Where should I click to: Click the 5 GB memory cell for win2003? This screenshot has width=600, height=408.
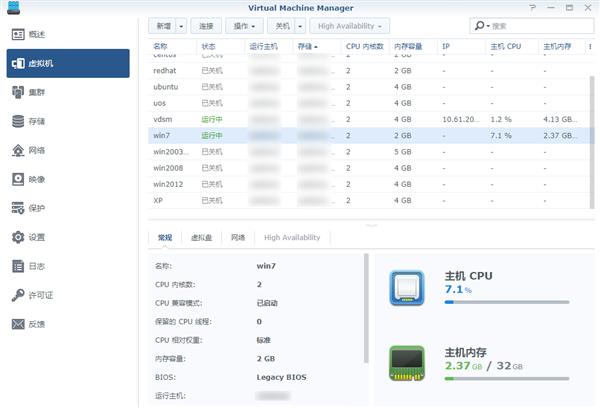point(403,152)
